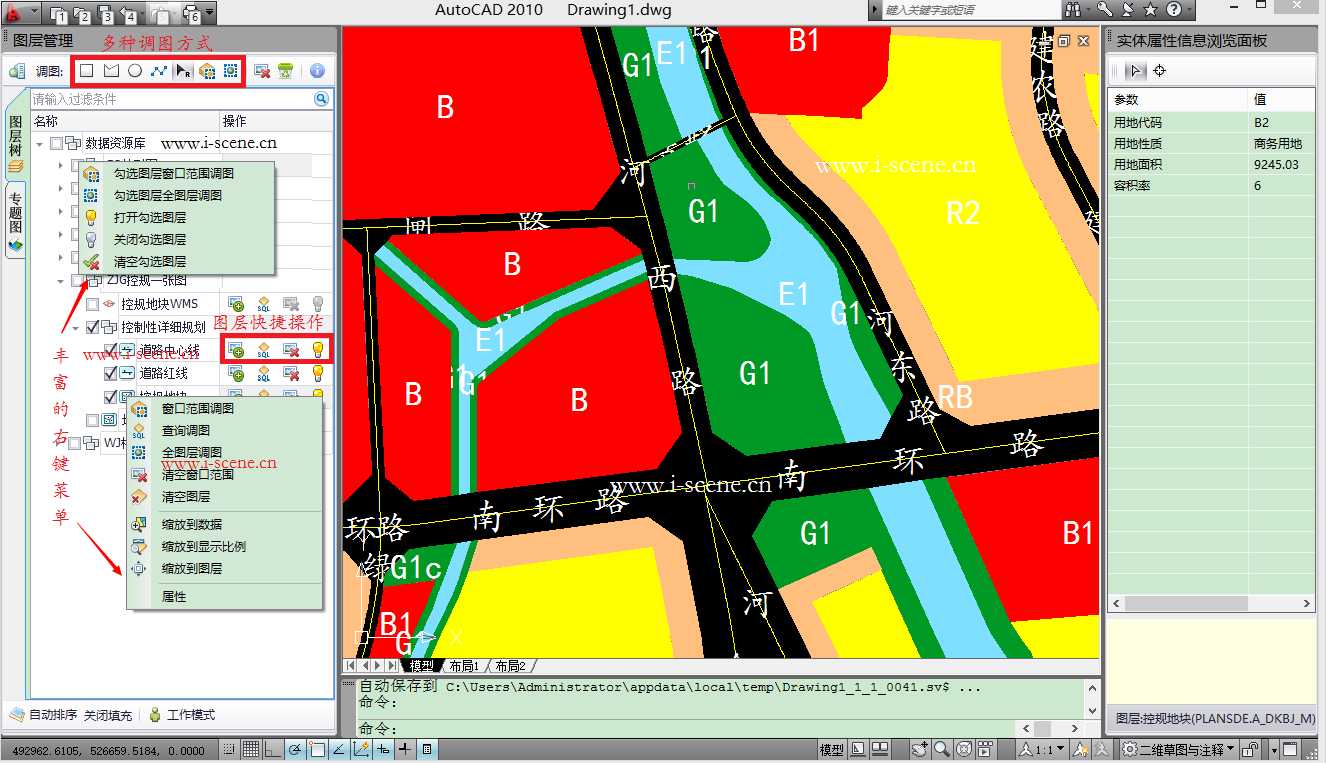
Task: Toggle light bulb visibility for 道路中心线
Action: tap(318, 350)
